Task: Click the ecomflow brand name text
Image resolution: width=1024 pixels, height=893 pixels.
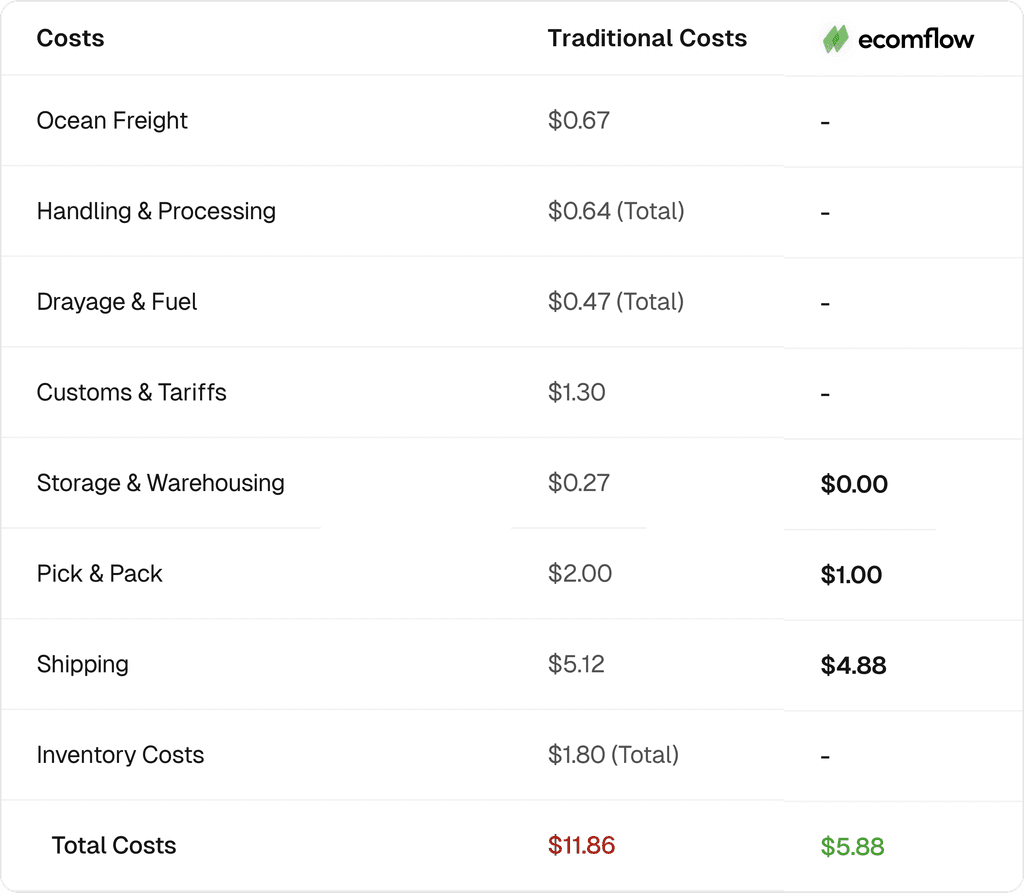Action: (915, 39)
